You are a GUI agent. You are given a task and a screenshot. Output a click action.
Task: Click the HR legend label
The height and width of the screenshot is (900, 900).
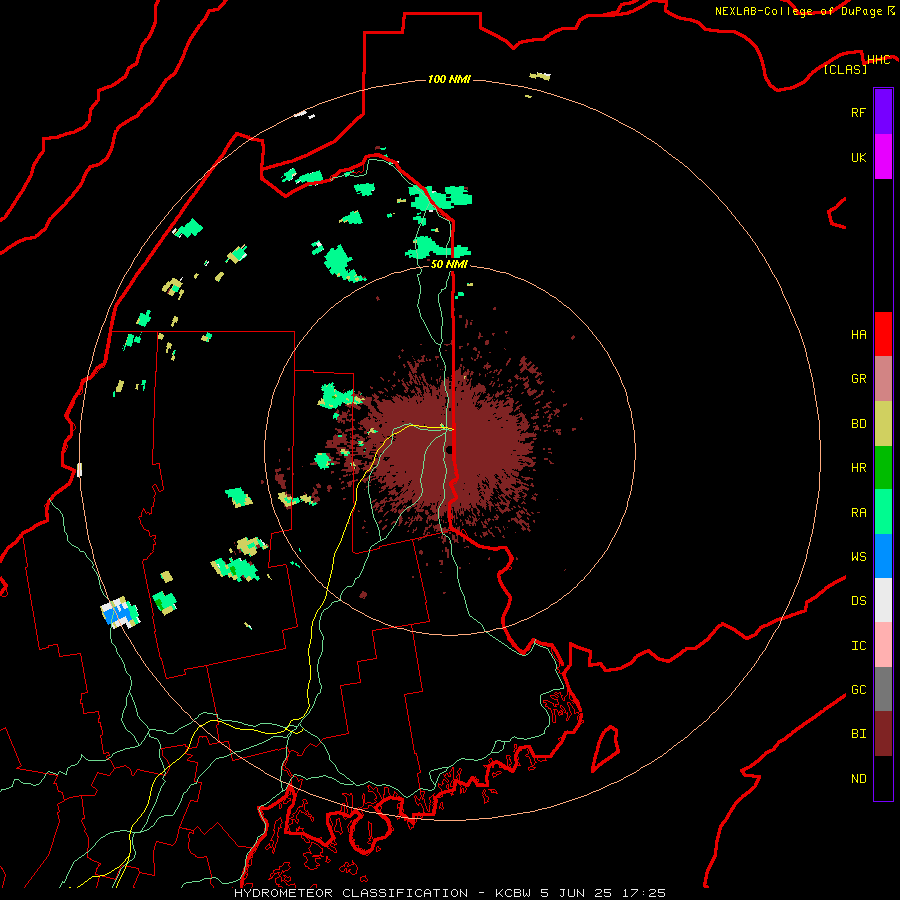858,468
